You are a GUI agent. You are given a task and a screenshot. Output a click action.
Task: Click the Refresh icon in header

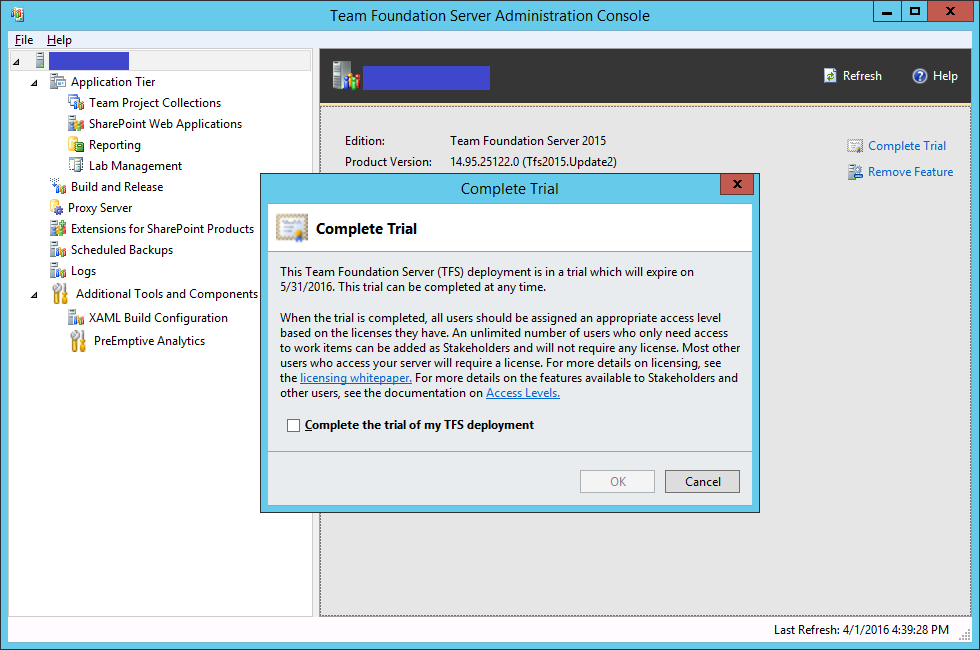pos(830,76)
